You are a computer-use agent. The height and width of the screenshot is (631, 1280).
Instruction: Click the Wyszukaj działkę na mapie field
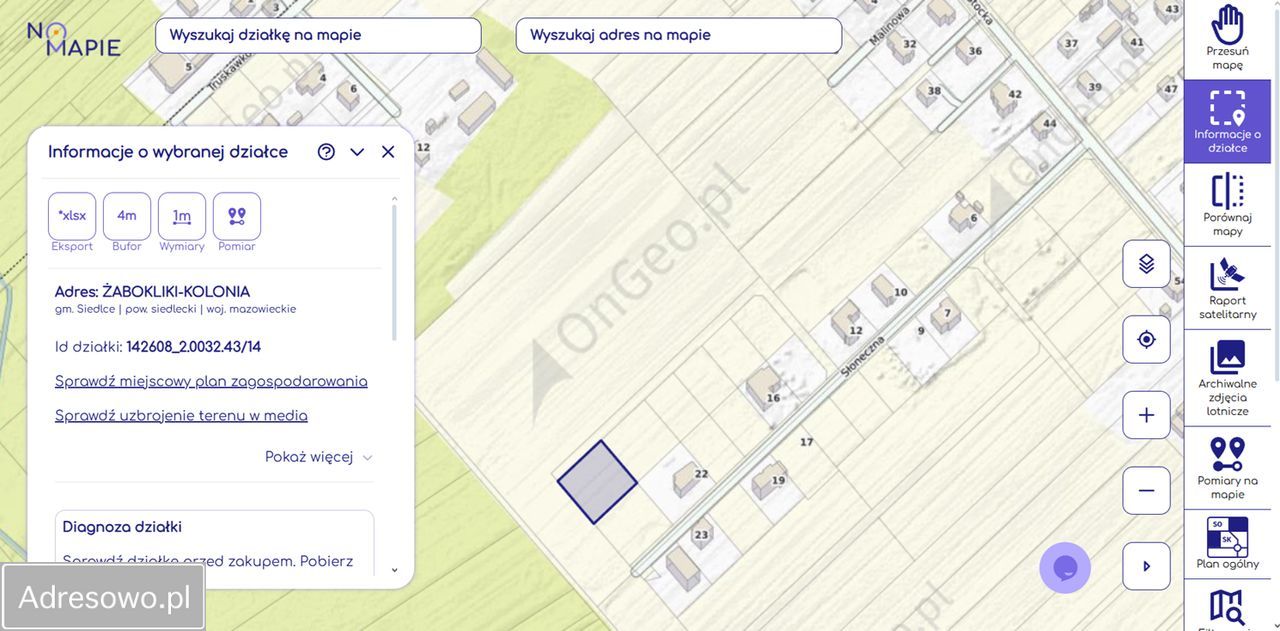[318, 35]
